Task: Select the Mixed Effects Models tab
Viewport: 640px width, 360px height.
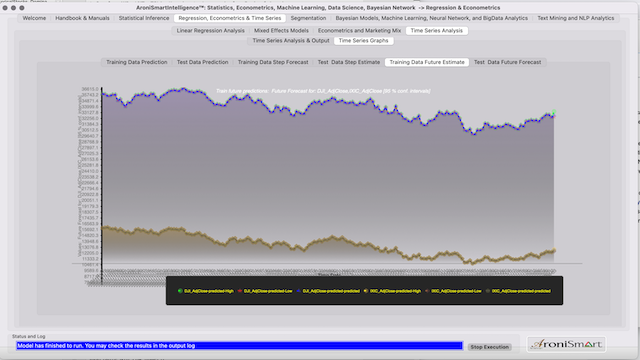Action: [x=281, y=31]
